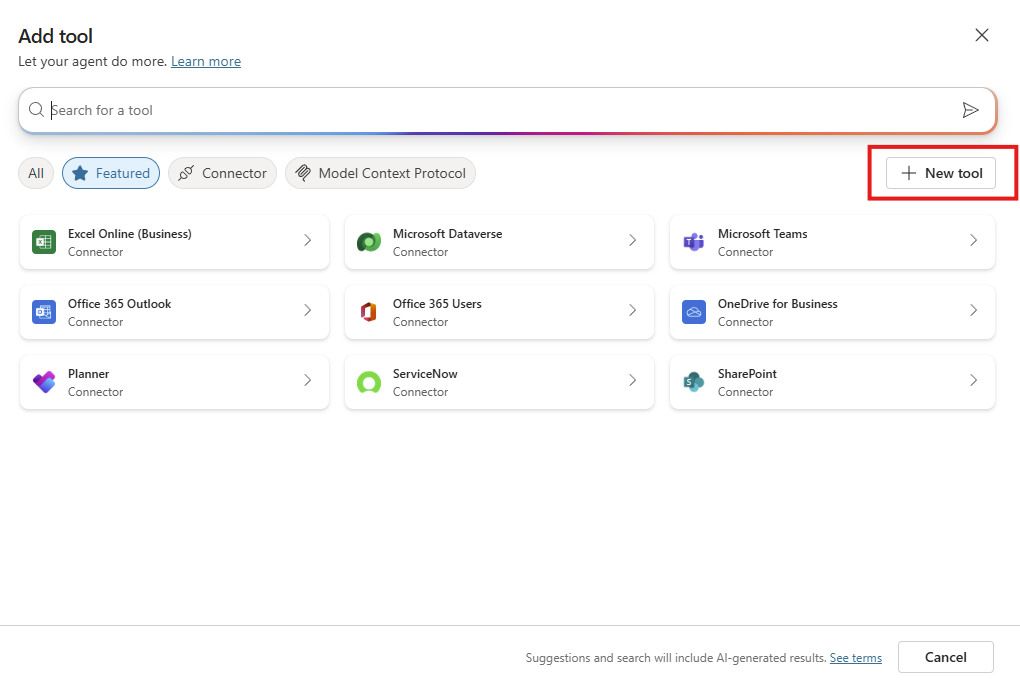
Task: Select the Office 365 Users title text
Action: point(437,304)
